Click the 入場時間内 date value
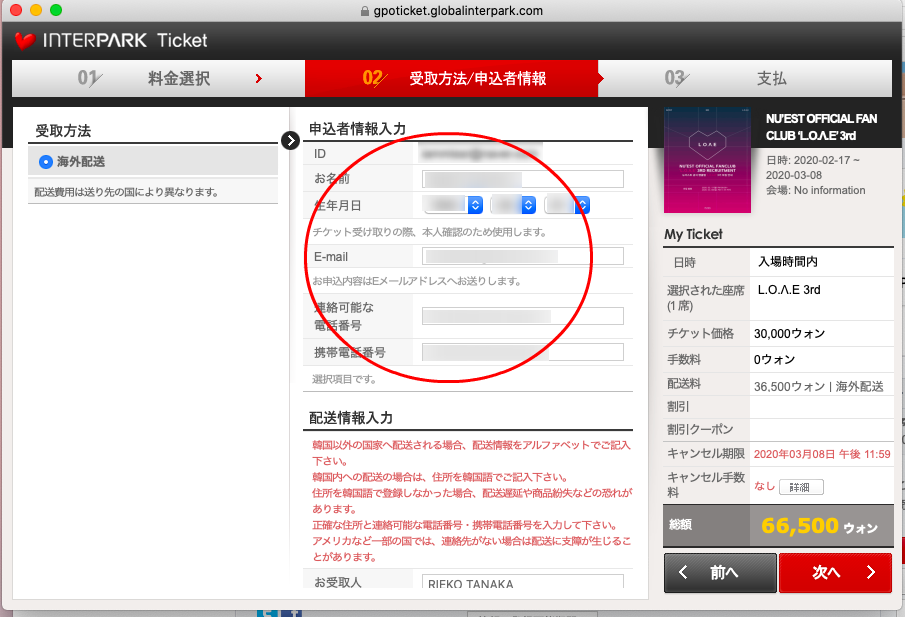 tap(788, 262)
